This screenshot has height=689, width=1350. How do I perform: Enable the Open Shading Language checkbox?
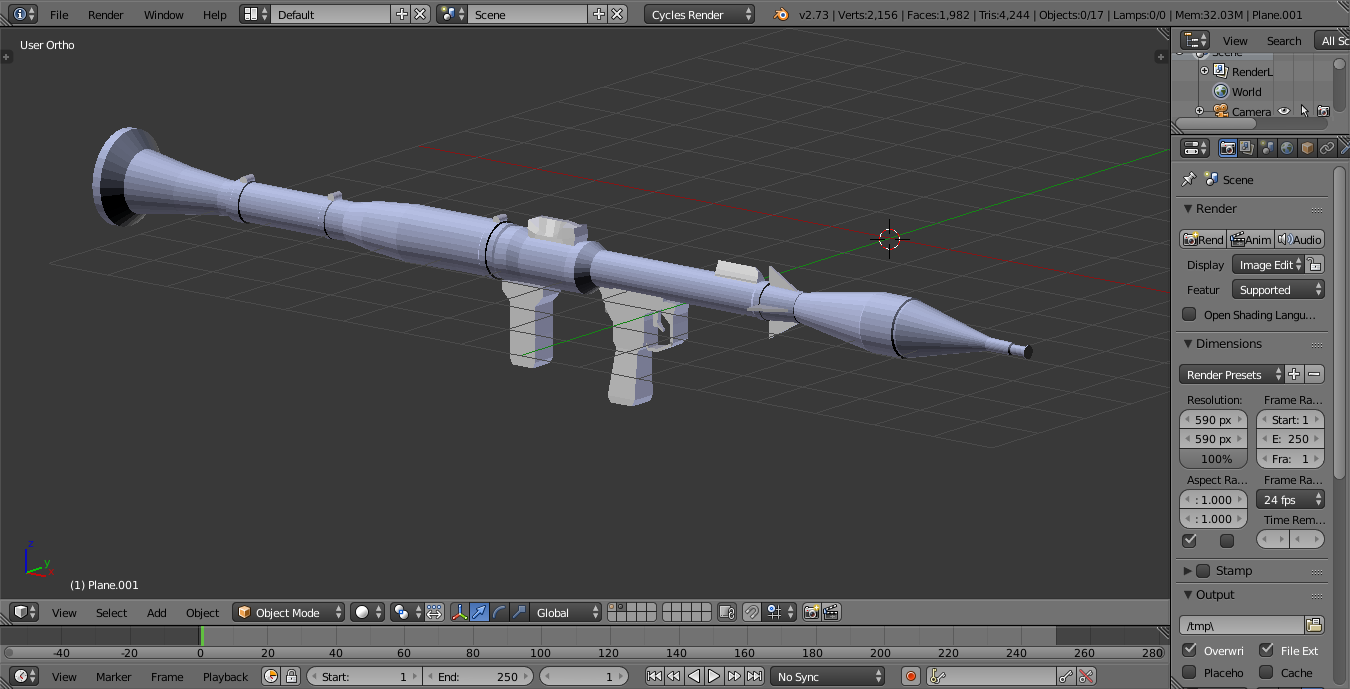[x=1189, y=314]
